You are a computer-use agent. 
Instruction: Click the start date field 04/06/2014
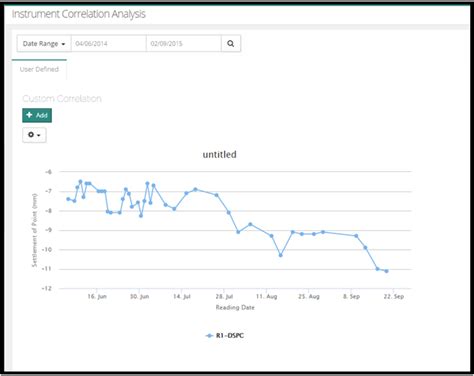[x=108, y=44]
